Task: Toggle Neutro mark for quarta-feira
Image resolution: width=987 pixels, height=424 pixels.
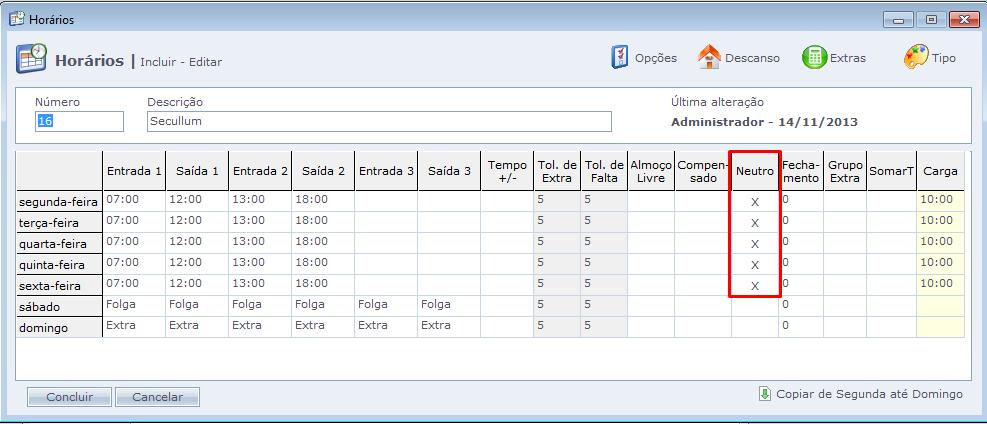Action: [x=755, y=243]
